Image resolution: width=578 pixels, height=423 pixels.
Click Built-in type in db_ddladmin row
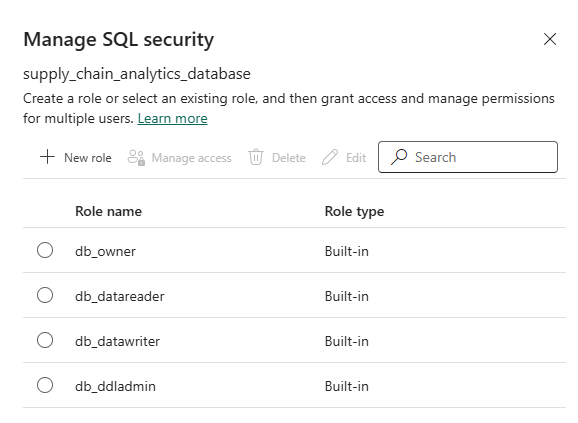pos(347,386)
